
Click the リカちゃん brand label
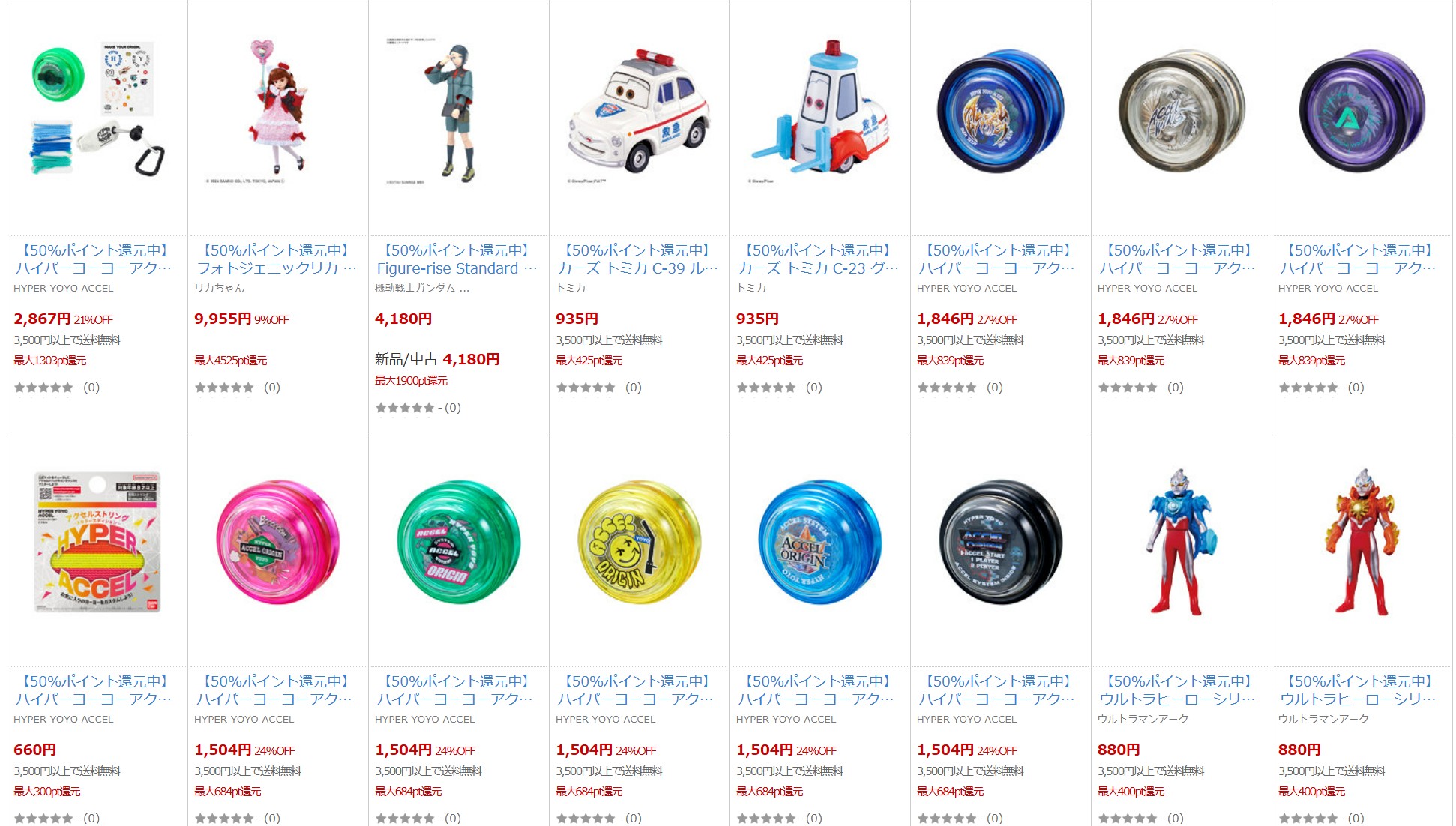[x=220, y=288]
